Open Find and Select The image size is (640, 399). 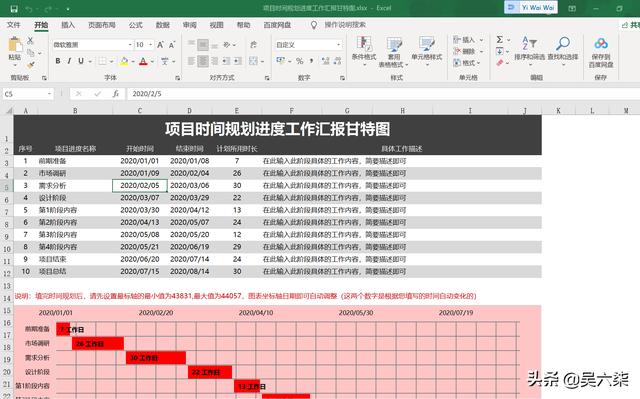563,50
